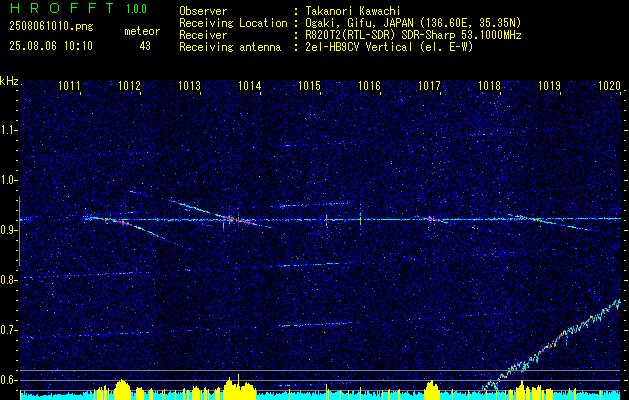Click the 1016 time marker
Viewport: 629px width, 400px height.
pos(369,85)
